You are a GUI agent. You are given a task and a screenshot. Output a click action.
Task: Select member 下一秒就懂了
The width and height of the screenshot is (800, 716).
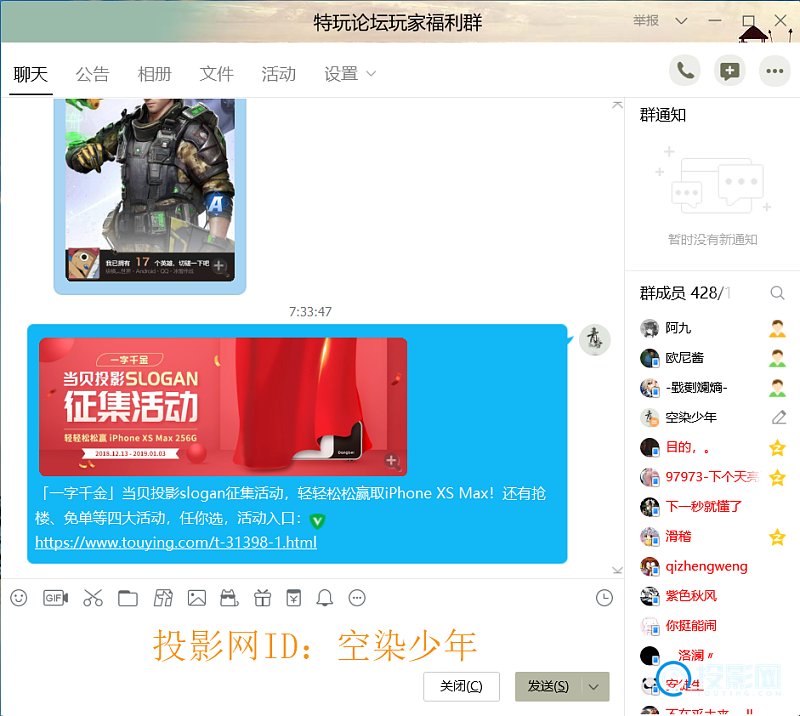tap(710, 507)
